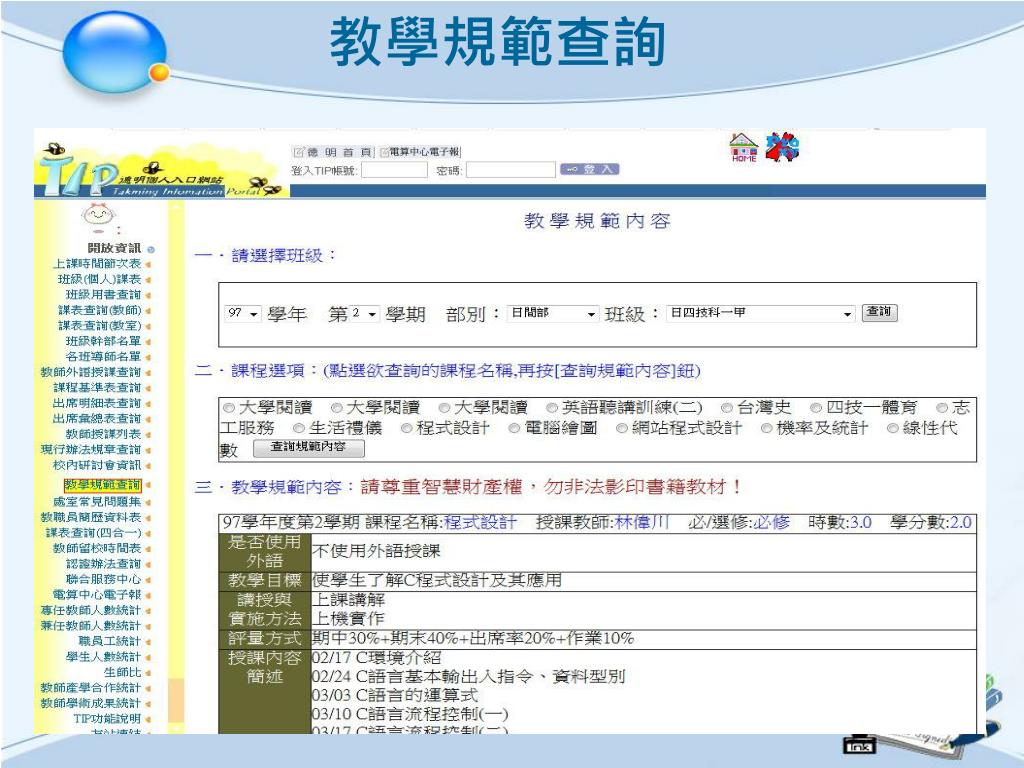The height and width of the screenshot is (768, 1024).
Task: Open 校內研討會資訊 in sidebar
Action: pos(97,466)
